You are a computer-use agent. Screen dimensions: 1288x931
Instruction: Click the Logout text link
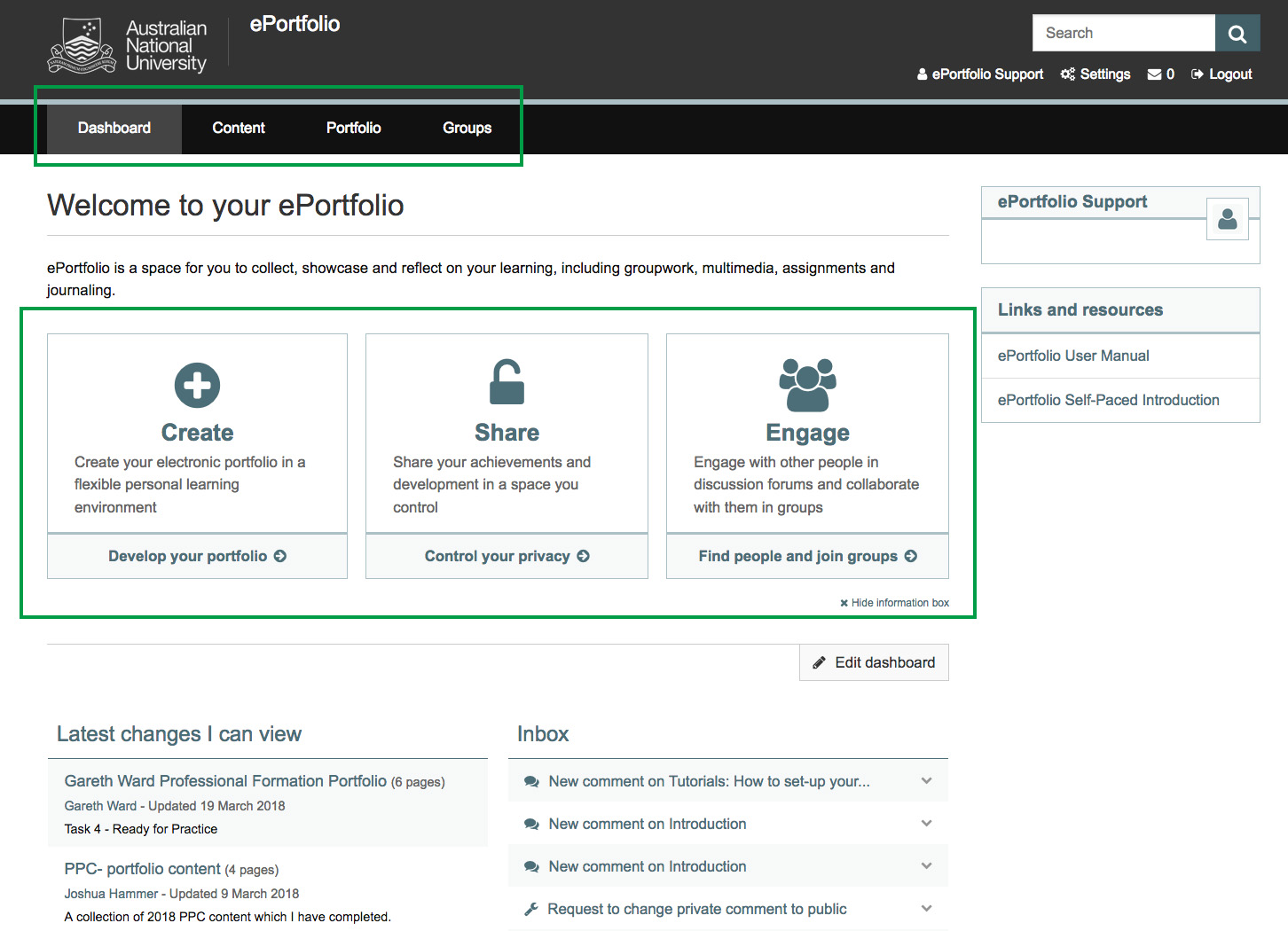tap(1230, 74)
